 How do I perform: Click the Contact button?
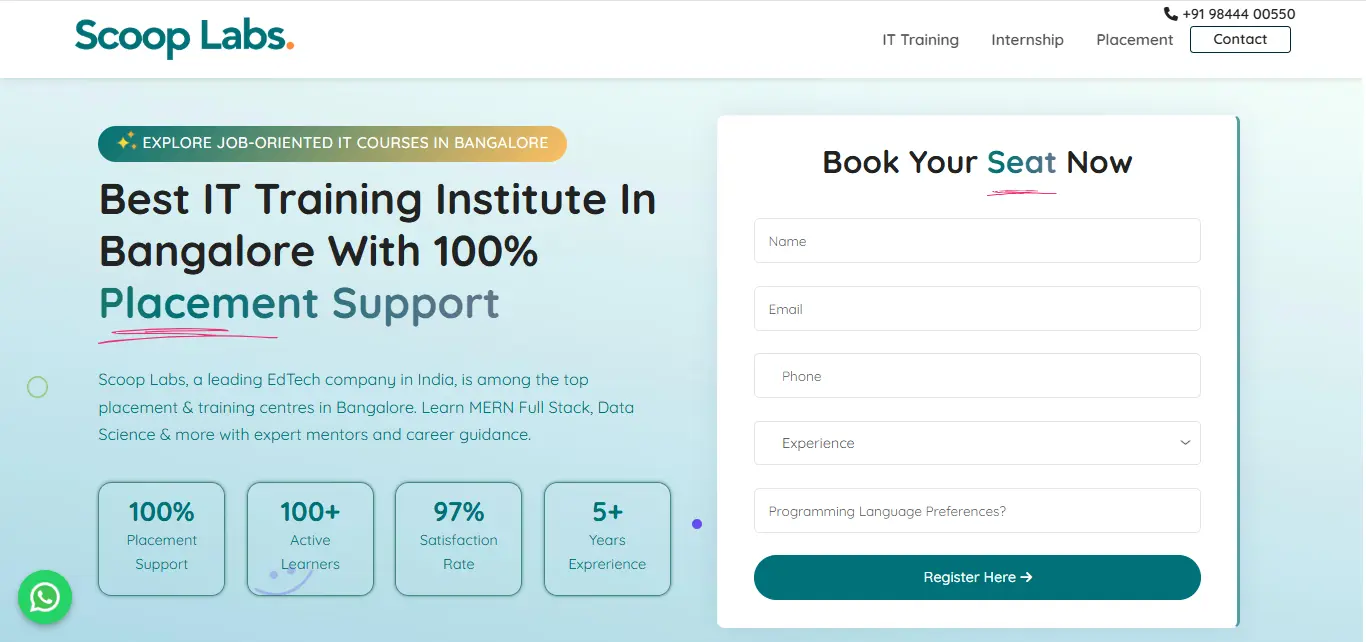(x=1240, y=39)
